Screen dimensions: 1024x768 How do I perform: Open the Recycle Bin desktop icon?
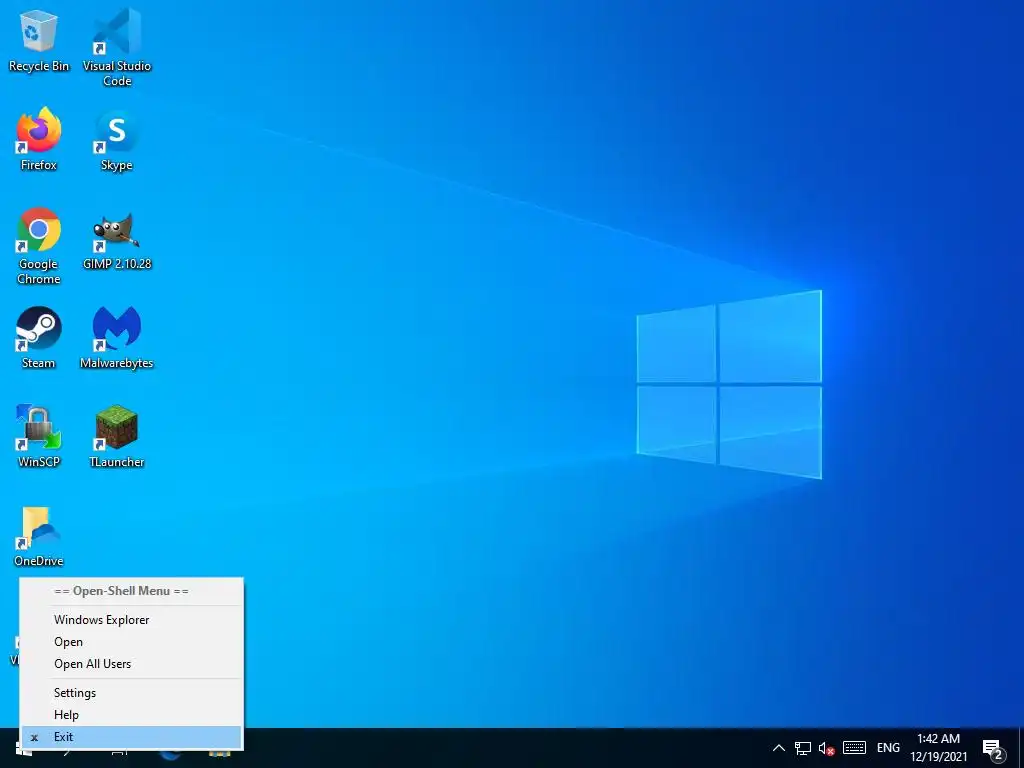[x=39, y=40]
